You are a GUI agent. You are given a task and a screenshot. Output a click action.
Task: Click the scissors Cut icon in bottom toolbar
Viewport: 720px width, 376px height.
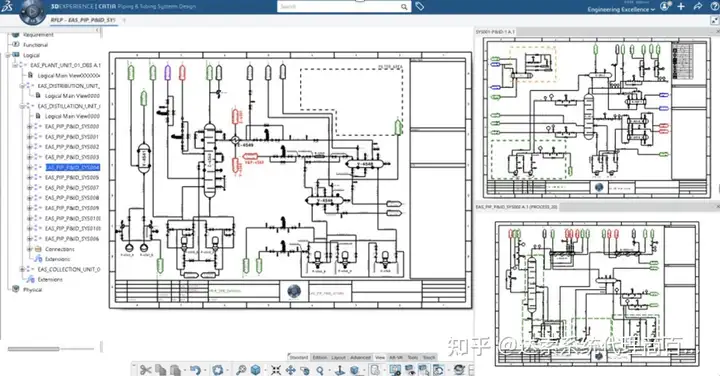pos(146,370)
